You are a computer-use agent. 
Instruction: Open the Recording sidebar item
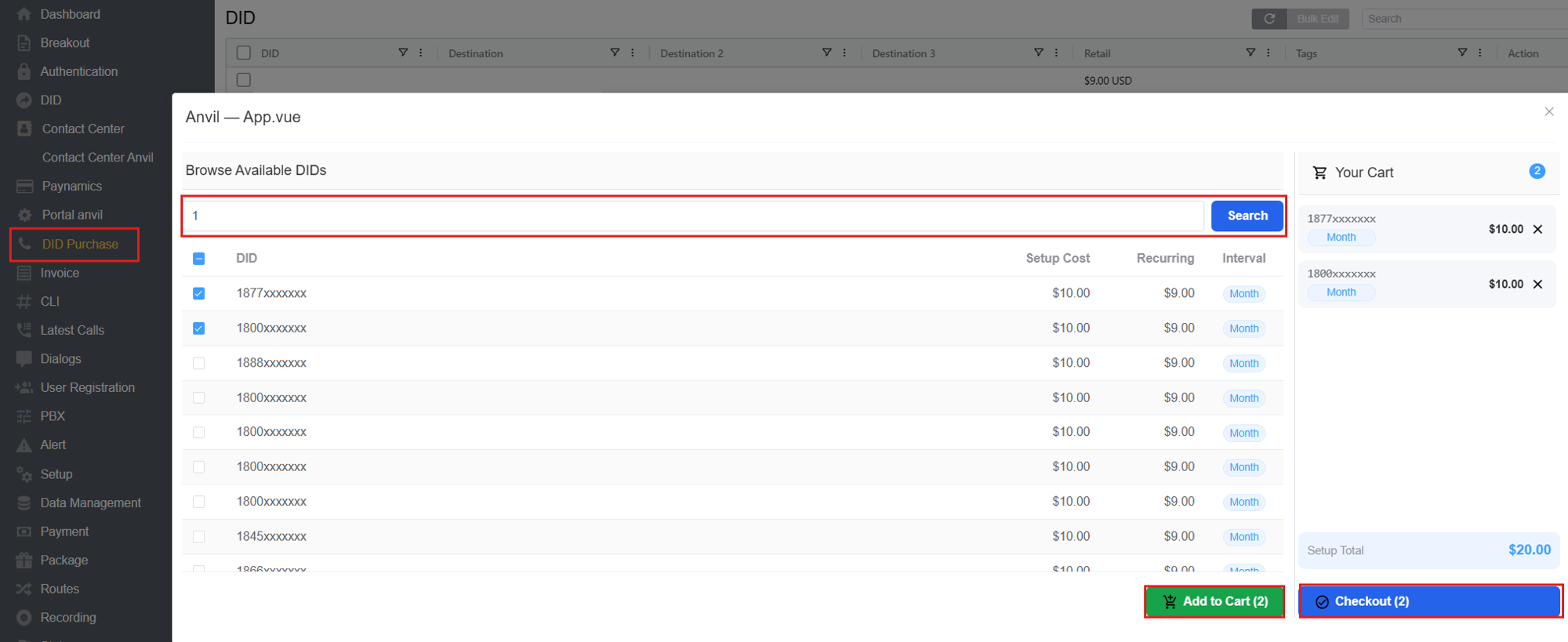68,618
